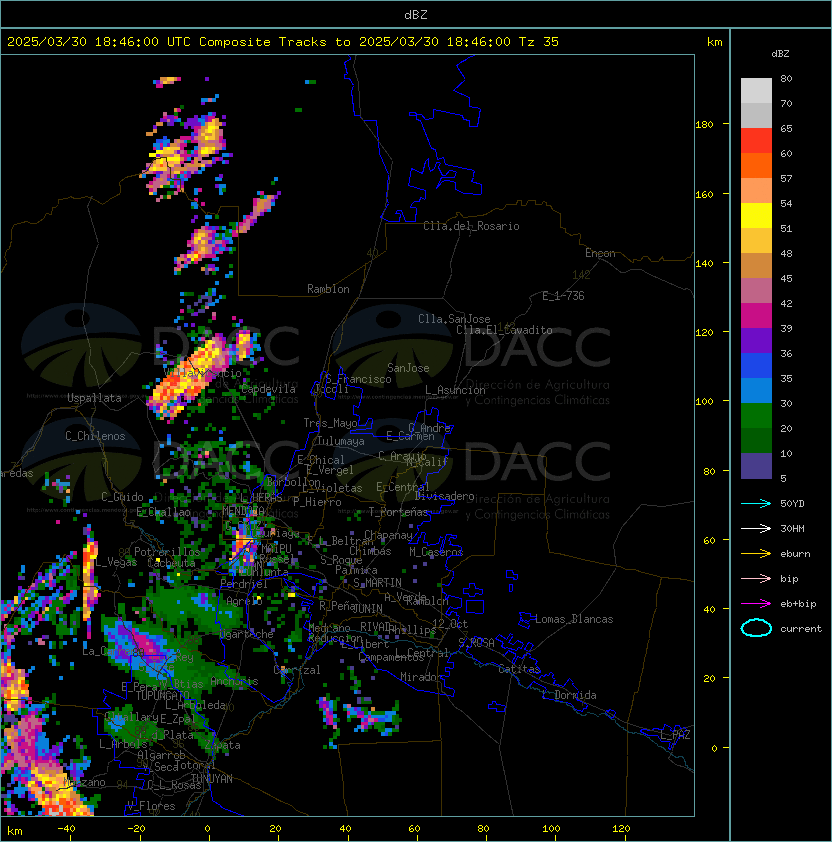Pick the magenta 39-42 dBZ swatch
This screenshot has width=832, height=842.
pyautogui.click(x=756, y=316)
